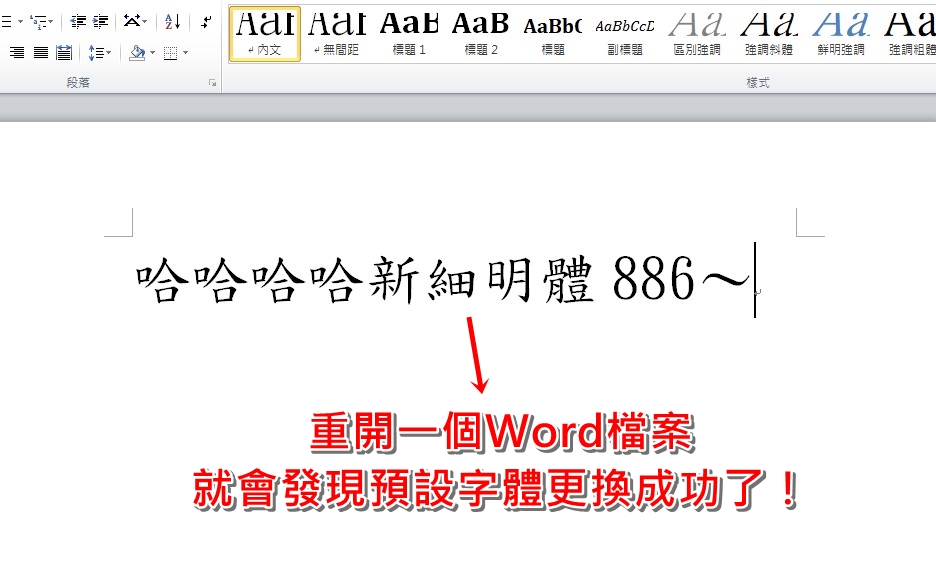Justify paragraph text
Image resolution: width=936 pixels, height=576 pixels.
(41, 53)
